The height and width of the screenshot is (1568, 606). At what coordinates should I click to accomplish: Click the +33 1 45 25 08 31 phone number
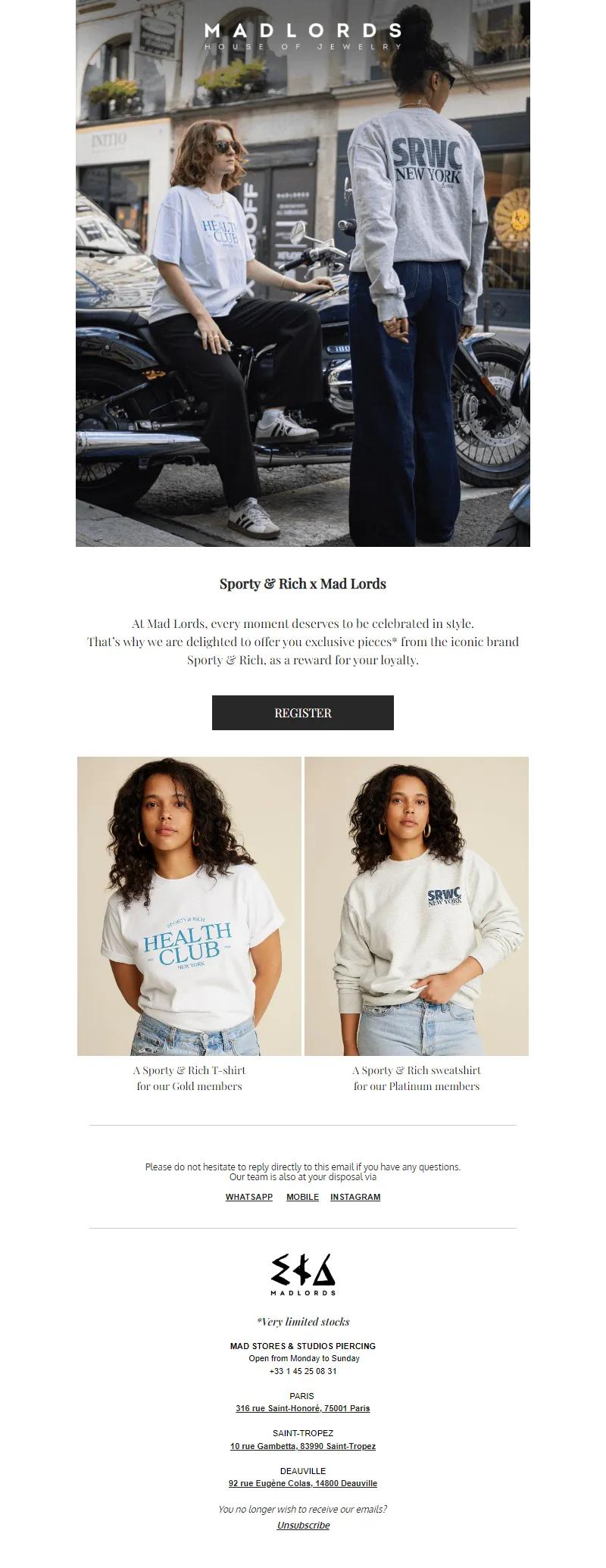pyautogui.click(x=303, y=1371)
